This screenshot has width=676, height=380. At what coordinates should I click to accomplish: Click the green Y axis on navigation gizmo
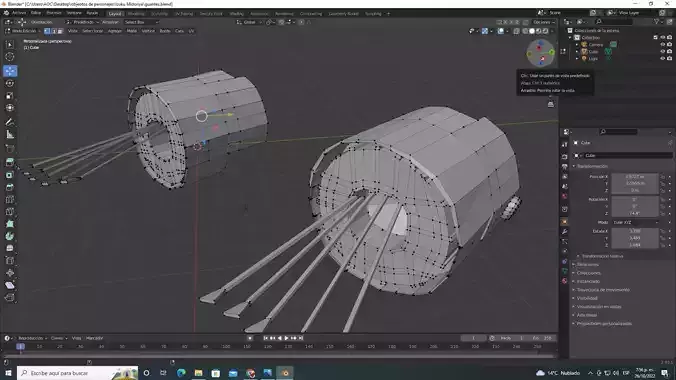(551, 52)
